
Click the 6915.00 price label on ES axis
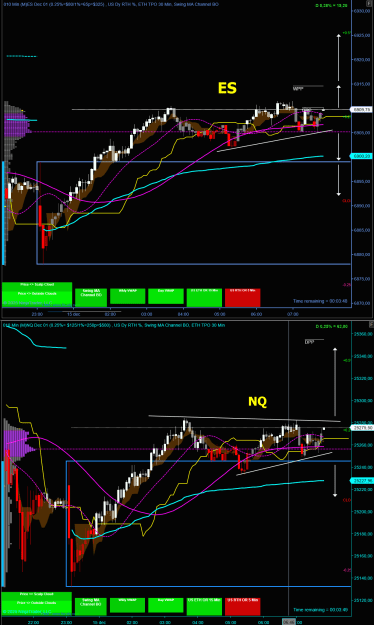pyautogui.click(x=362, y=84)
